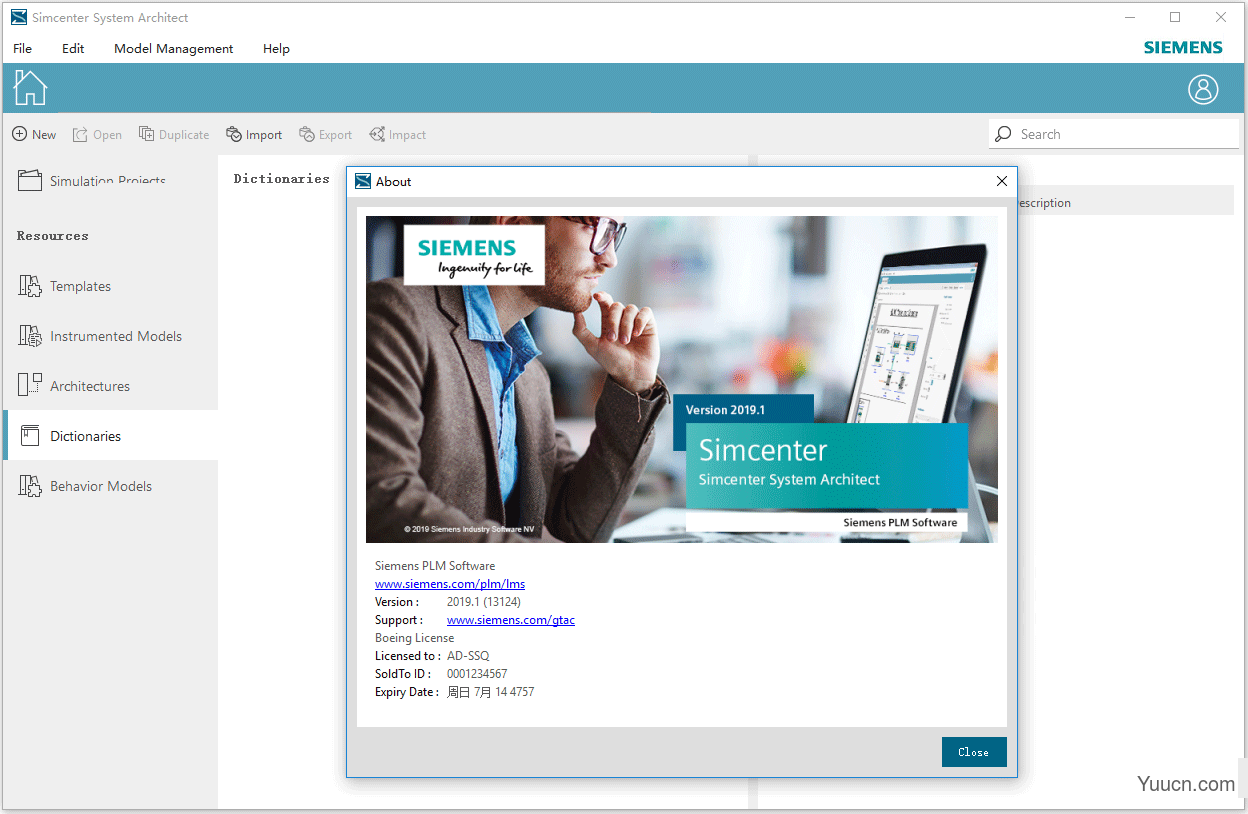Click the Open toolbar button

pos(97,135)
